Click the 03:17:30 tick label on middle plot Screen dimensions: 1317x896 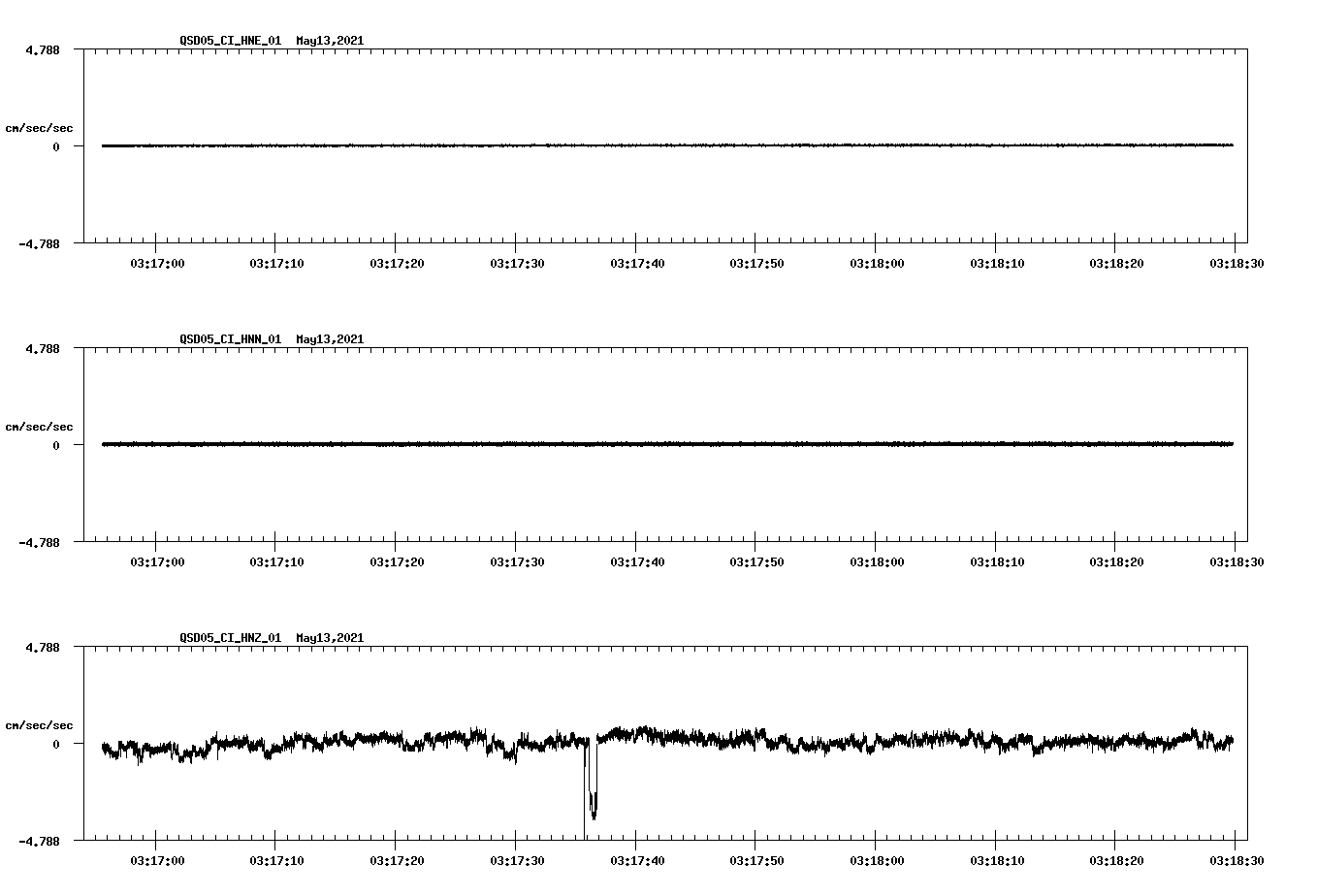pos(515,560)
